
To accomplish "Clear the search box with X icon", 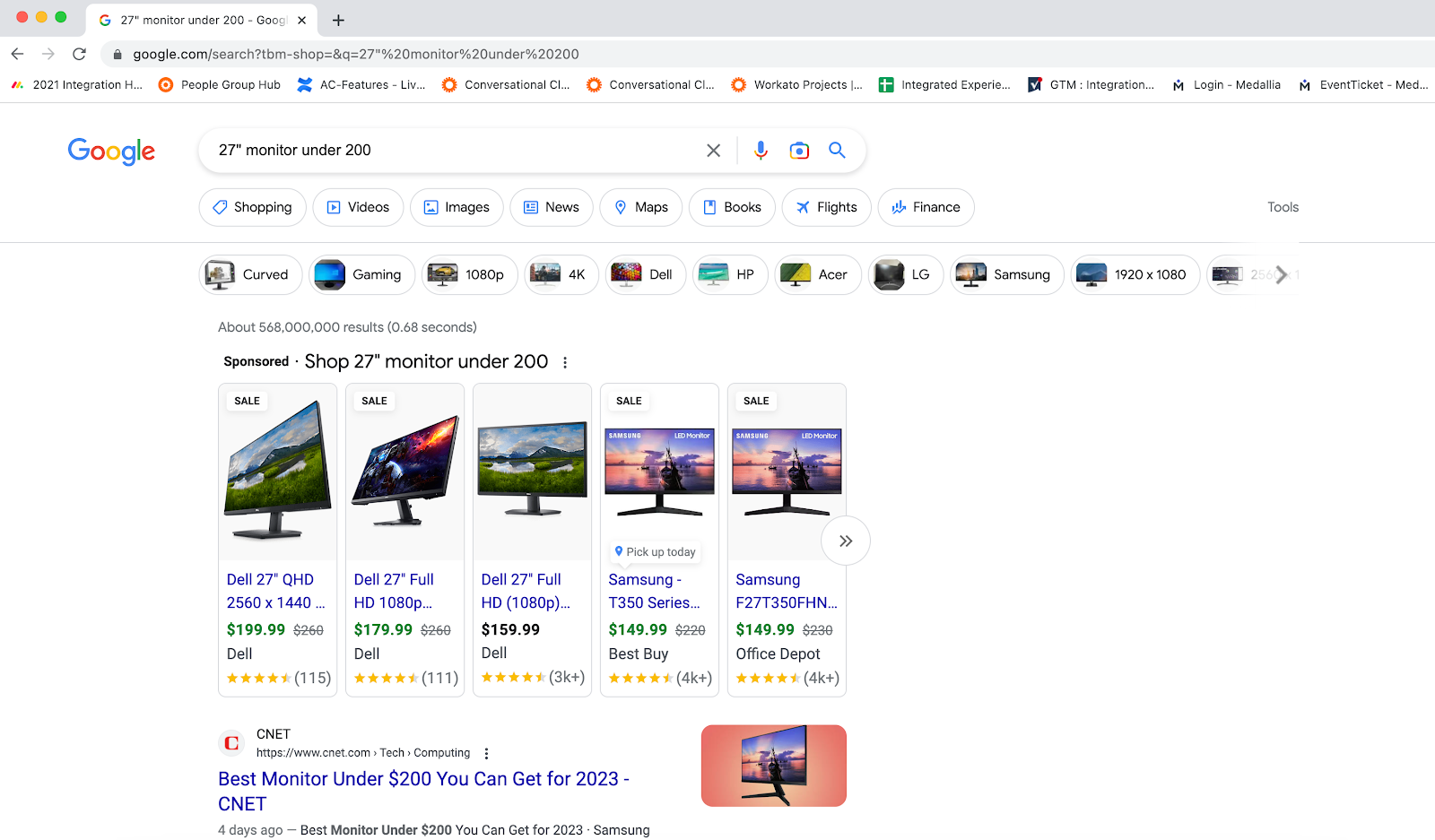I will tap(713, 151).
